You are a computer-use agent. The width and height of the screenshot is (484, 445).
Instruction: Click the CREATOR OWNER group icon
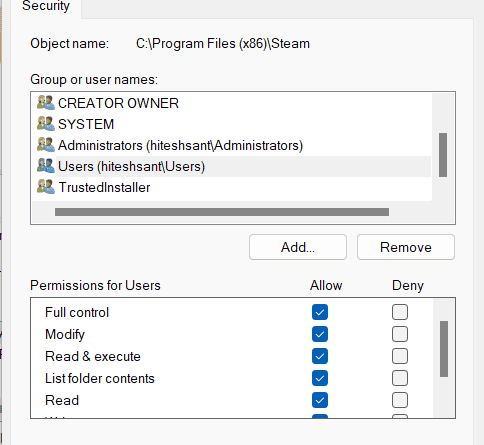click(46, 103)
